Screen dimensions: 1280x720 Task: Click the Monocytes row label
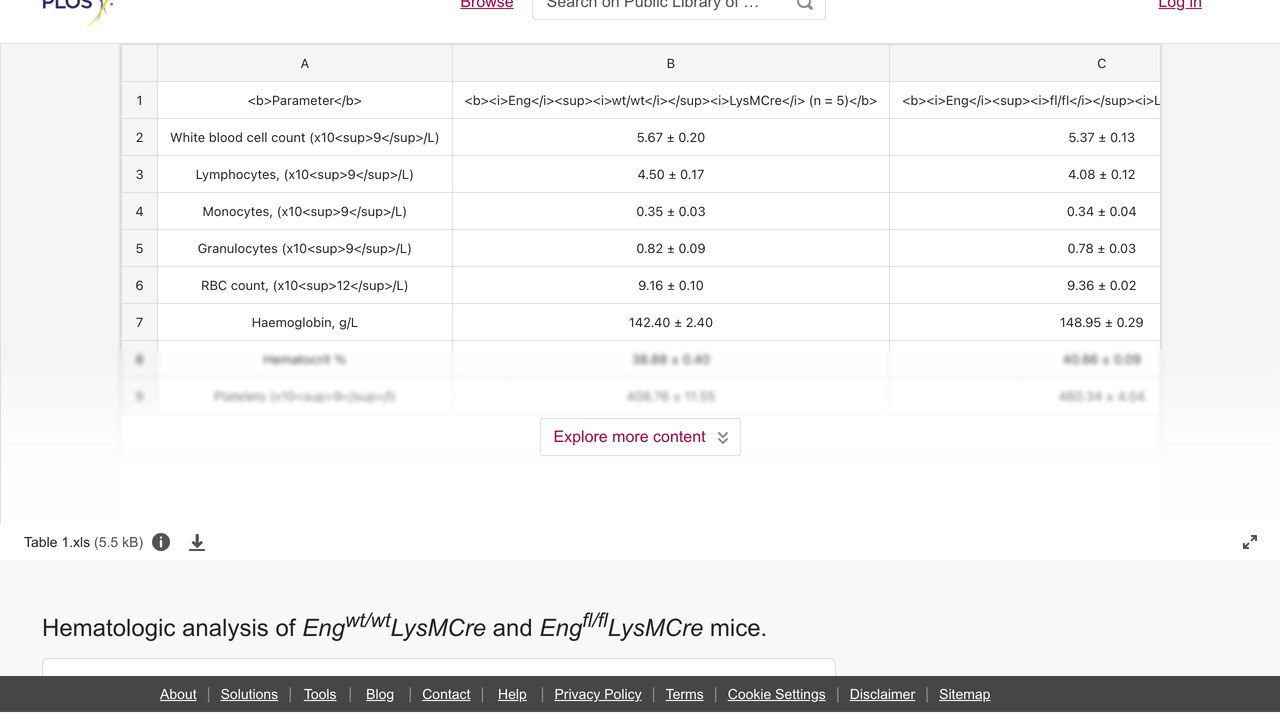305,211
